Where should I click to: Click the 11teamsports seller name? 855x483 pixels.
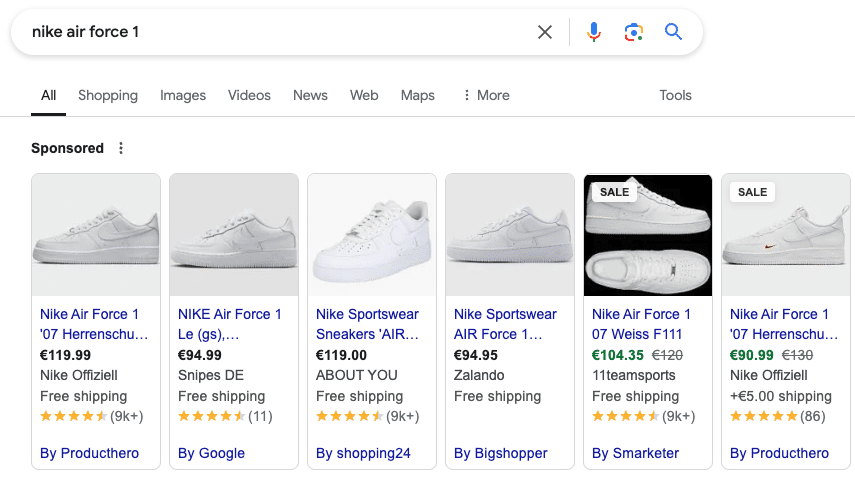click(x=634, y=376)
